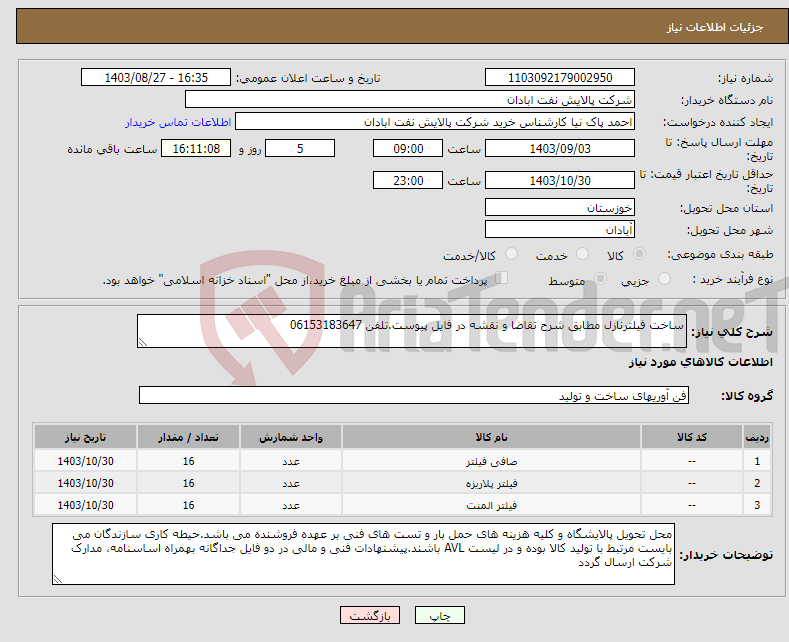The image size is (789, 642).
Task: Click the شرح کلی نیاز description textarea
Action: coord(412,331)
